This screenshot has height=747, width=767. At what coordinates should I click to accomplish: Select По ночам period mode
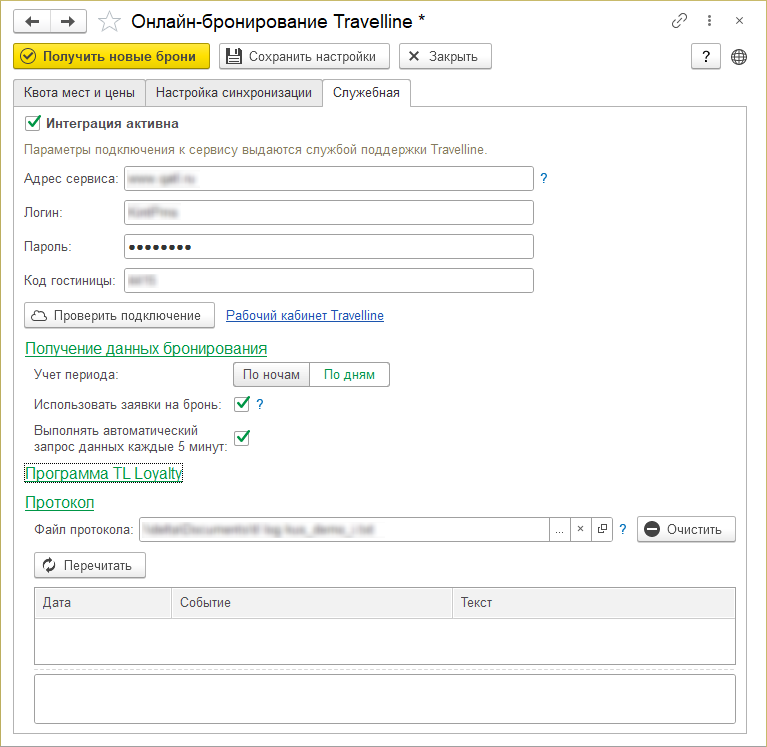271,375
